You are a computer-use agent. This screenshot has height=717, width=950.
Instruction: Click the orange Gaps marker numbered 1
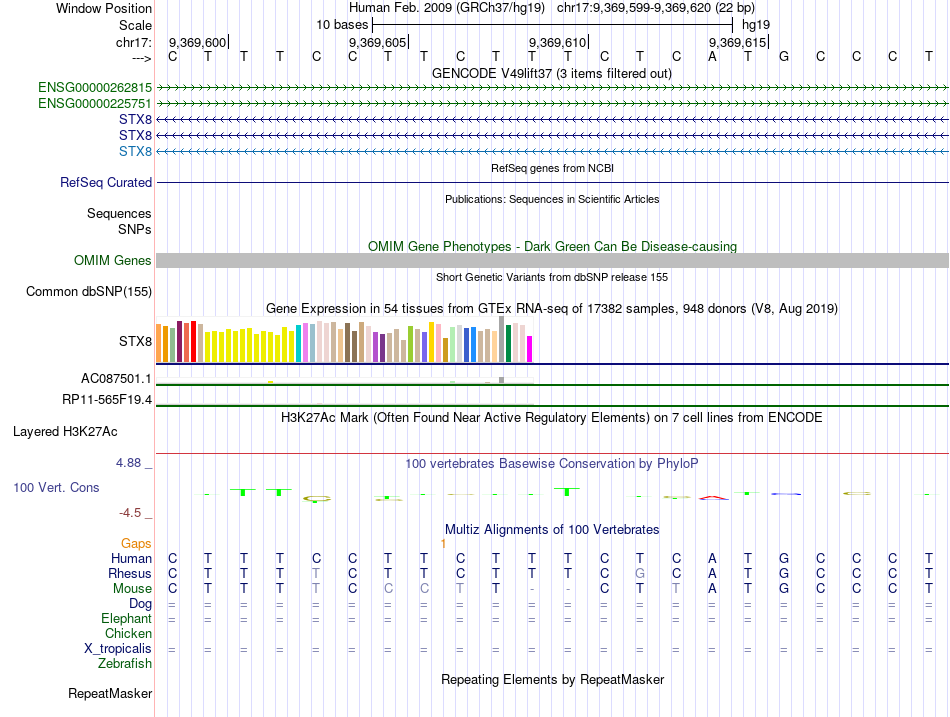[443, 544]
